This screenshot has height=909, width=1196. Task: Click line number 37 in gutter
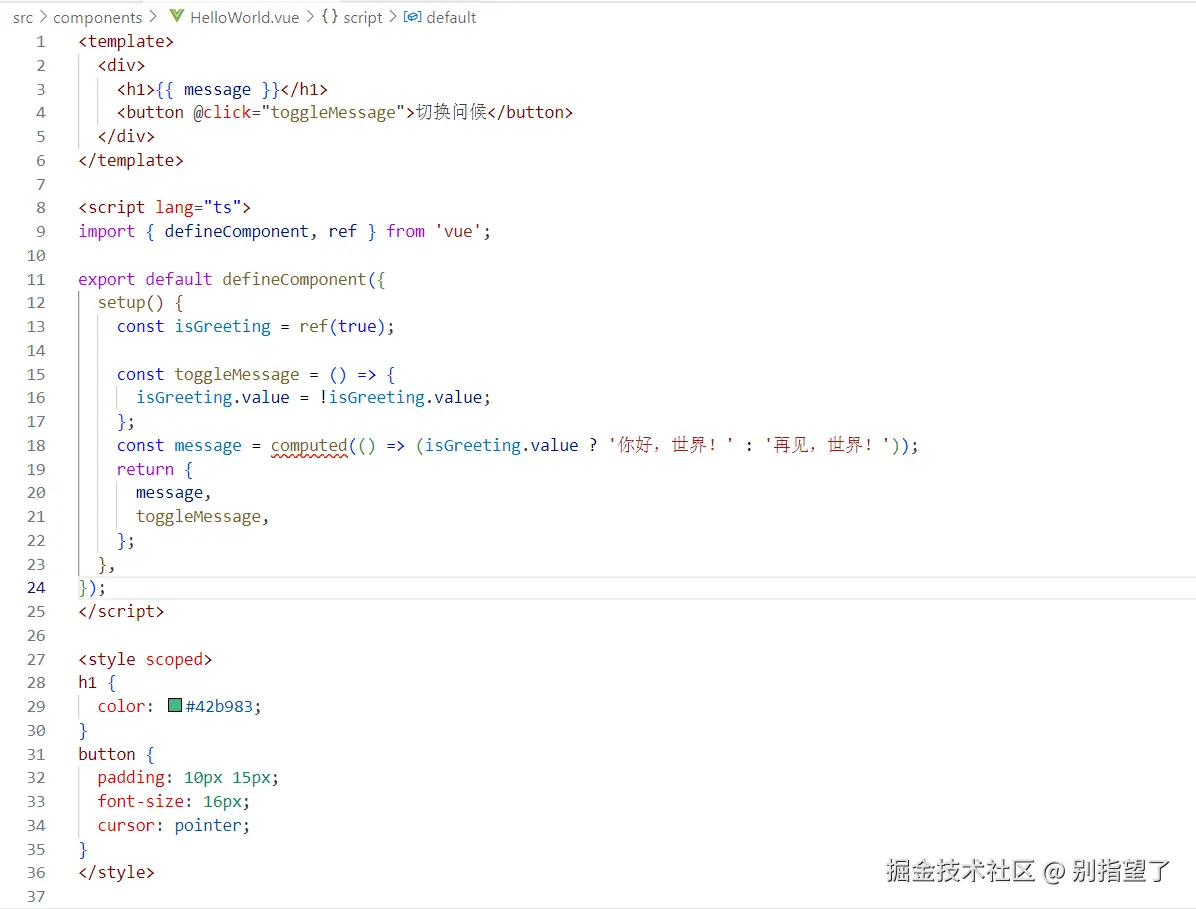36,897
